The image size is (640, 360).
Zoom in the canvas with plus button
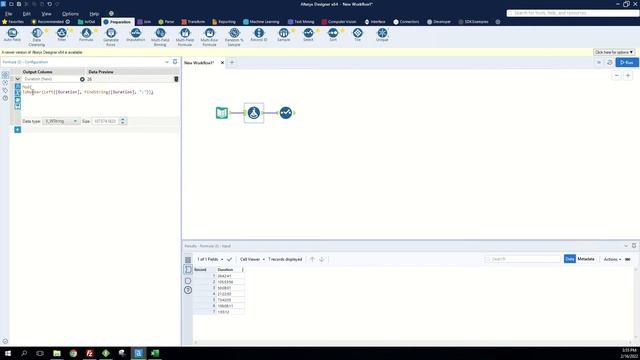(628, 76)
